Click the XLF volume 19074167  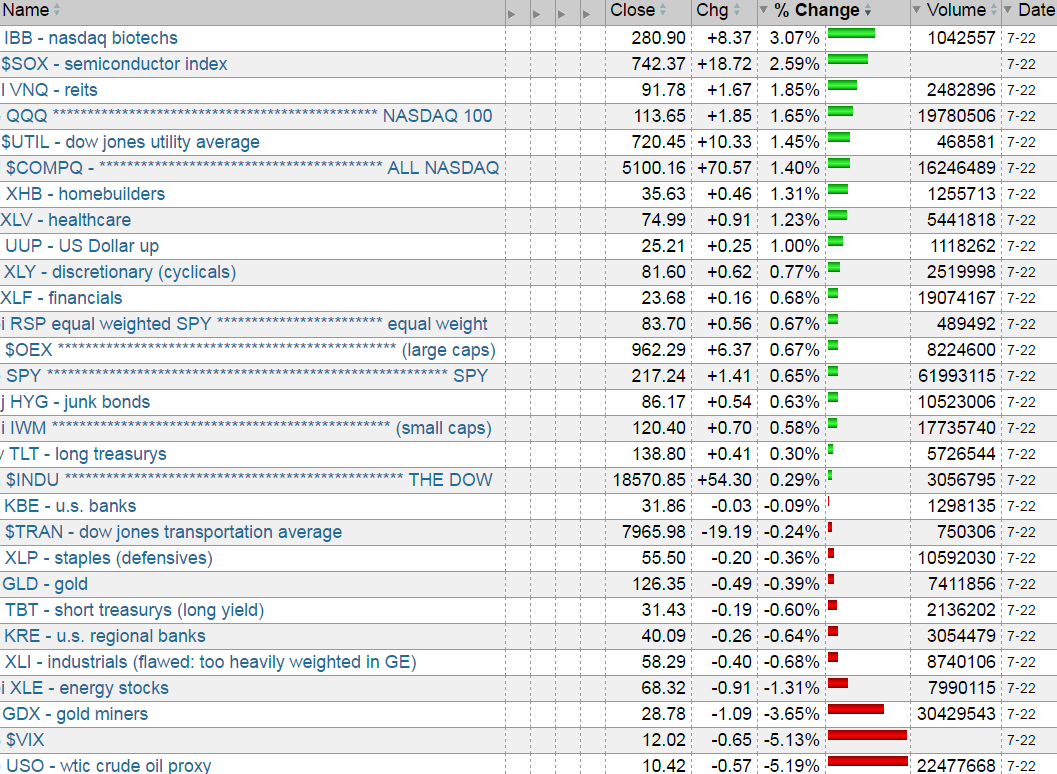point(957,298)
